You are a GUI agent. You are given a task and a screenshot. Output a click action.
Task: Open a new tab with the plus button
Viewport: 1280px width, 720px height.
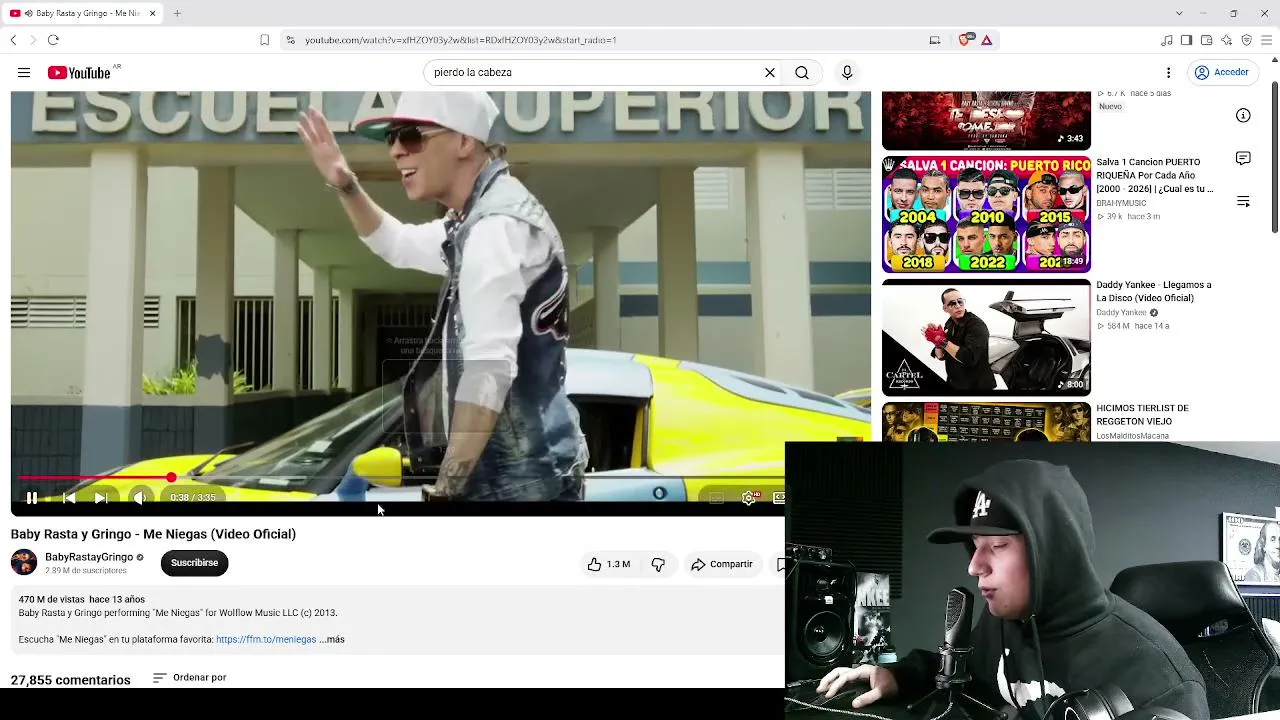[177, 13]
